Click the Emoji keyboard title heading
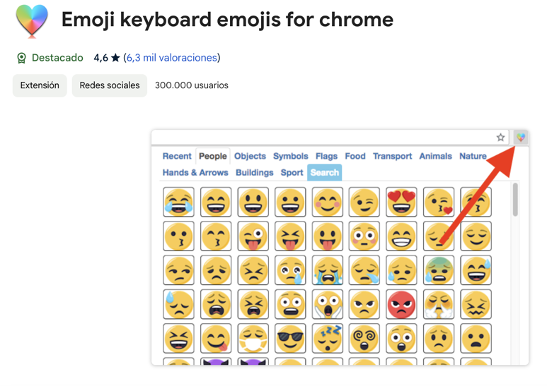The width and height of the screenshot is (548, 386). [227, 20]
